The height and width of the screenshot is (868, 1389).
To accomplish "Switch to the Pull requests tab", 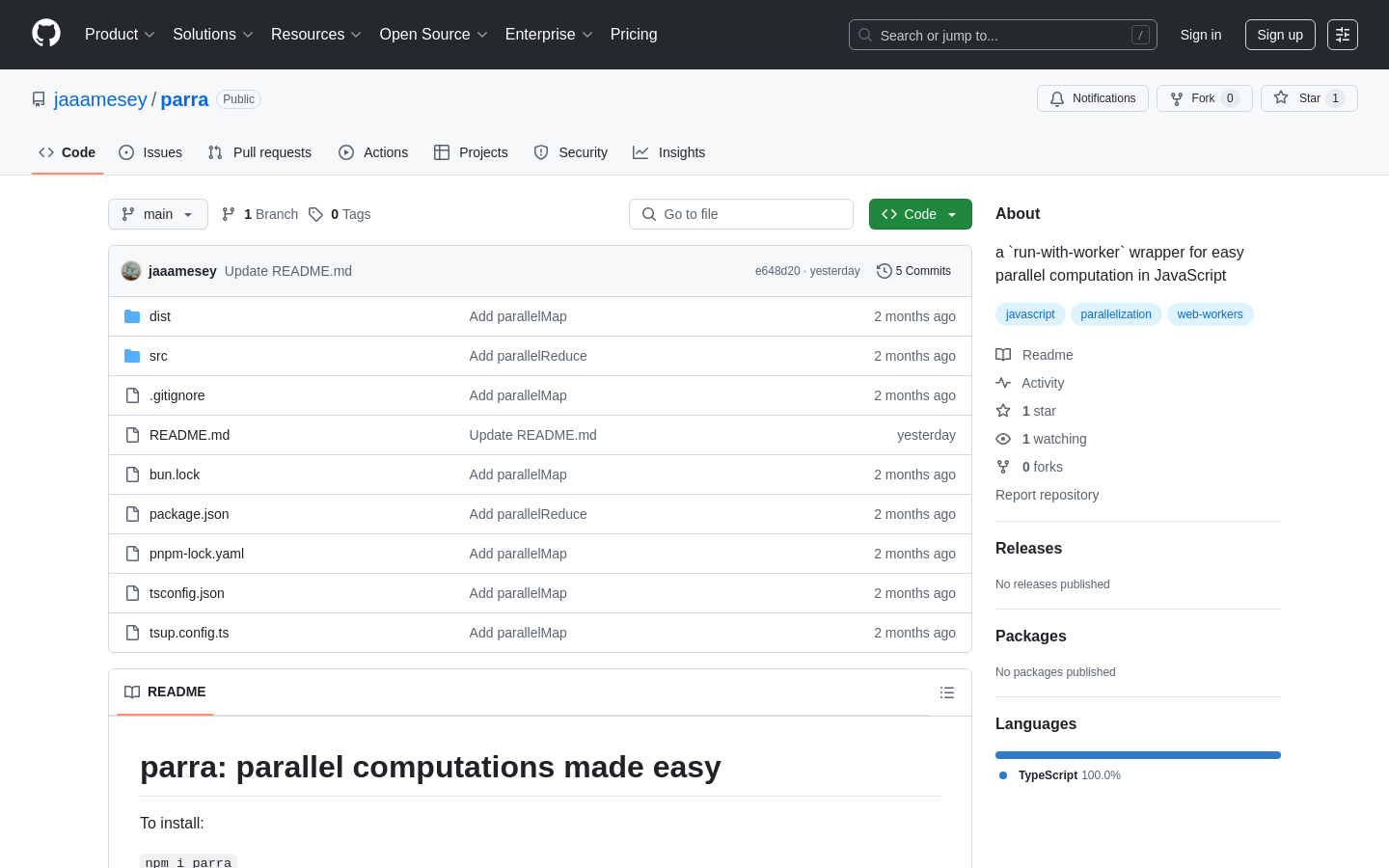I will (259, 152).
